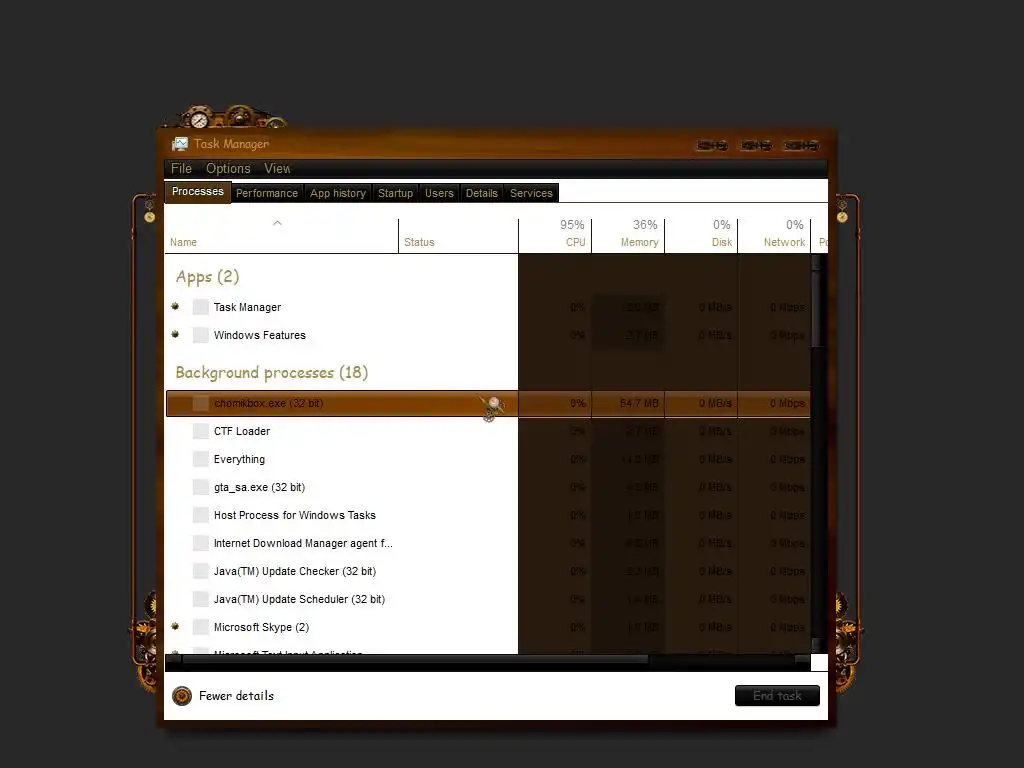Expand the Microsoft Skype (2) group

tap(175, 626)
